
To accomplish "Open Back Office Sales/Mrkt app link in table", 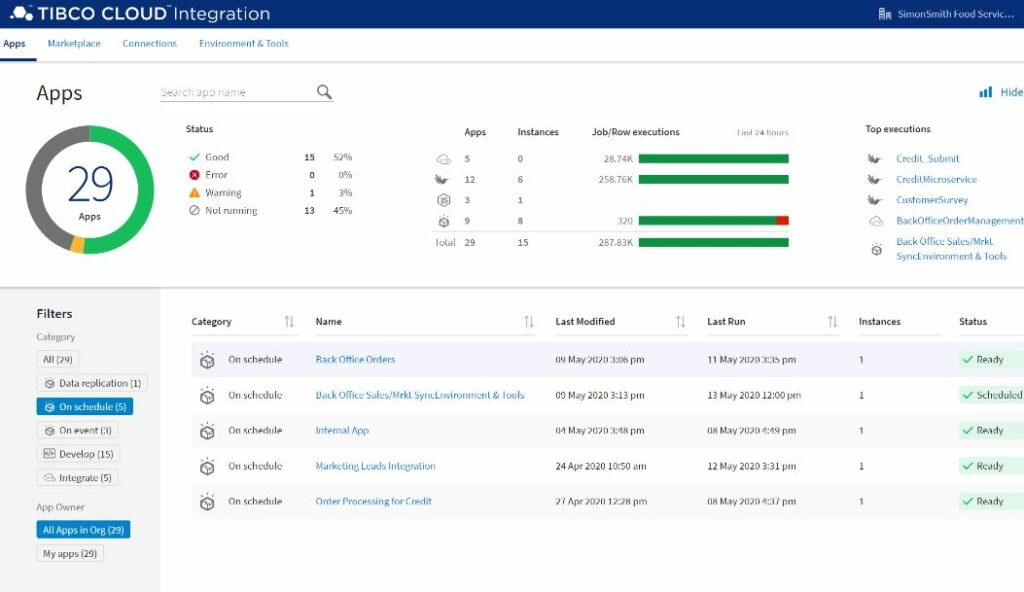I will [x=420, y=395].
